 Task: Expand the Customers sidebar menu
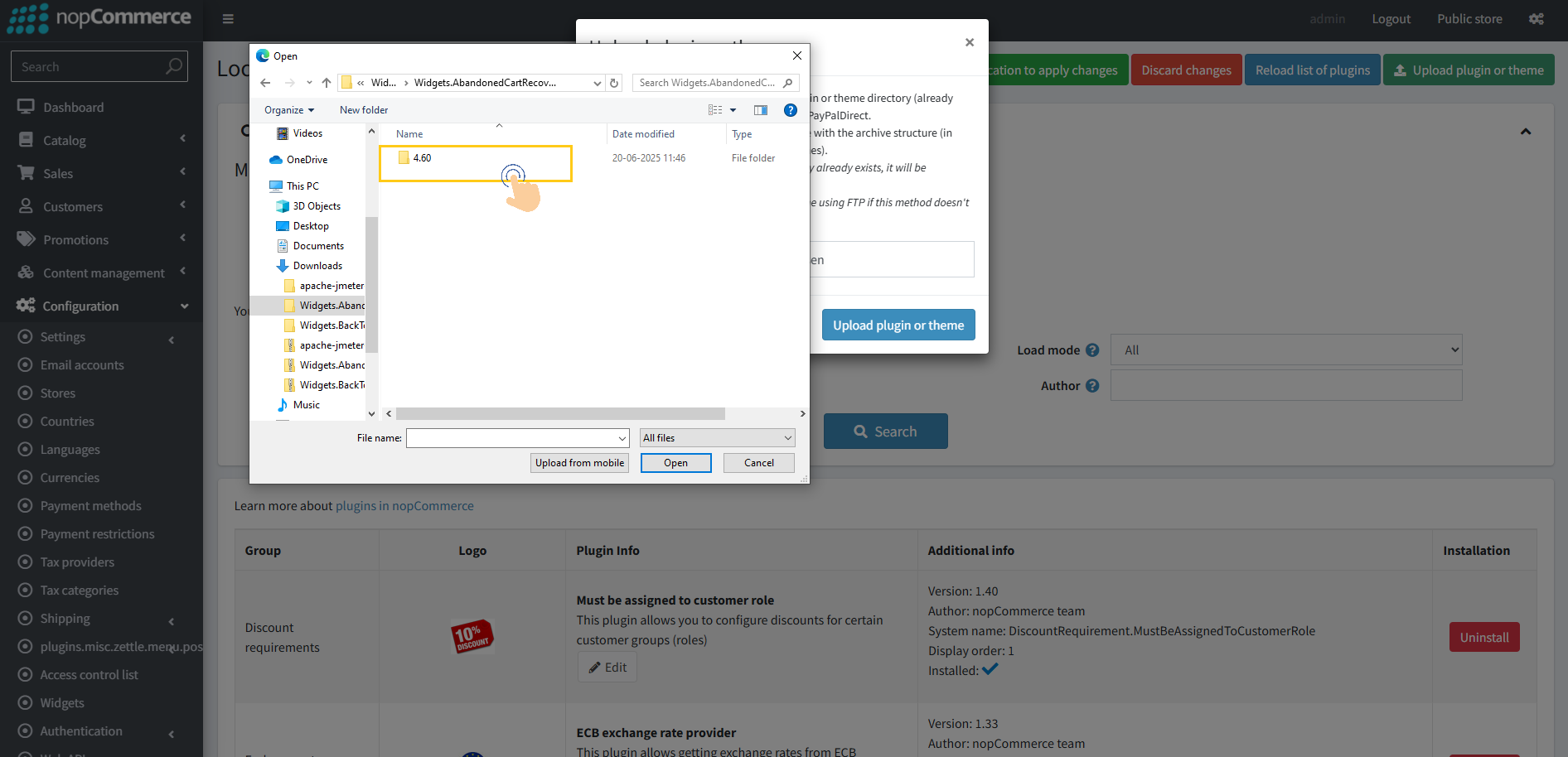(101, 207)
